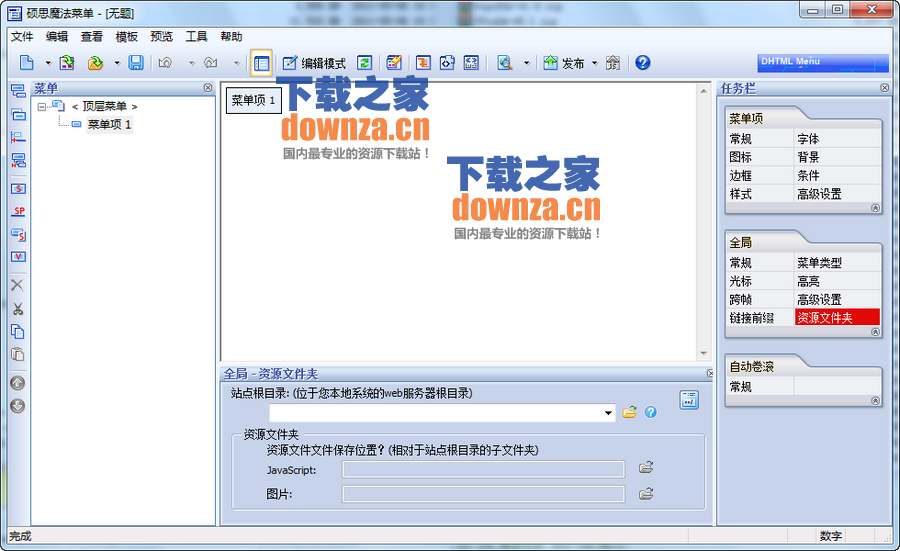Click the green refresh icon in toolbar
This screenshot has height=551, width=900.
tap(364, 63)
